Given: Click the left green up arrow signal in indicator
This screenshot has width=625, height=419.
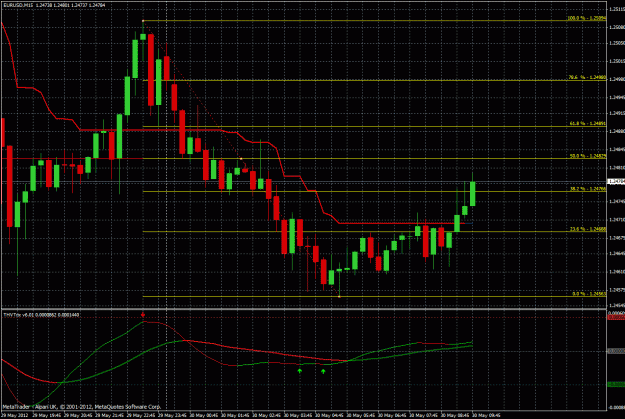Looking at the screenshot, I should (x=300, y=371).
